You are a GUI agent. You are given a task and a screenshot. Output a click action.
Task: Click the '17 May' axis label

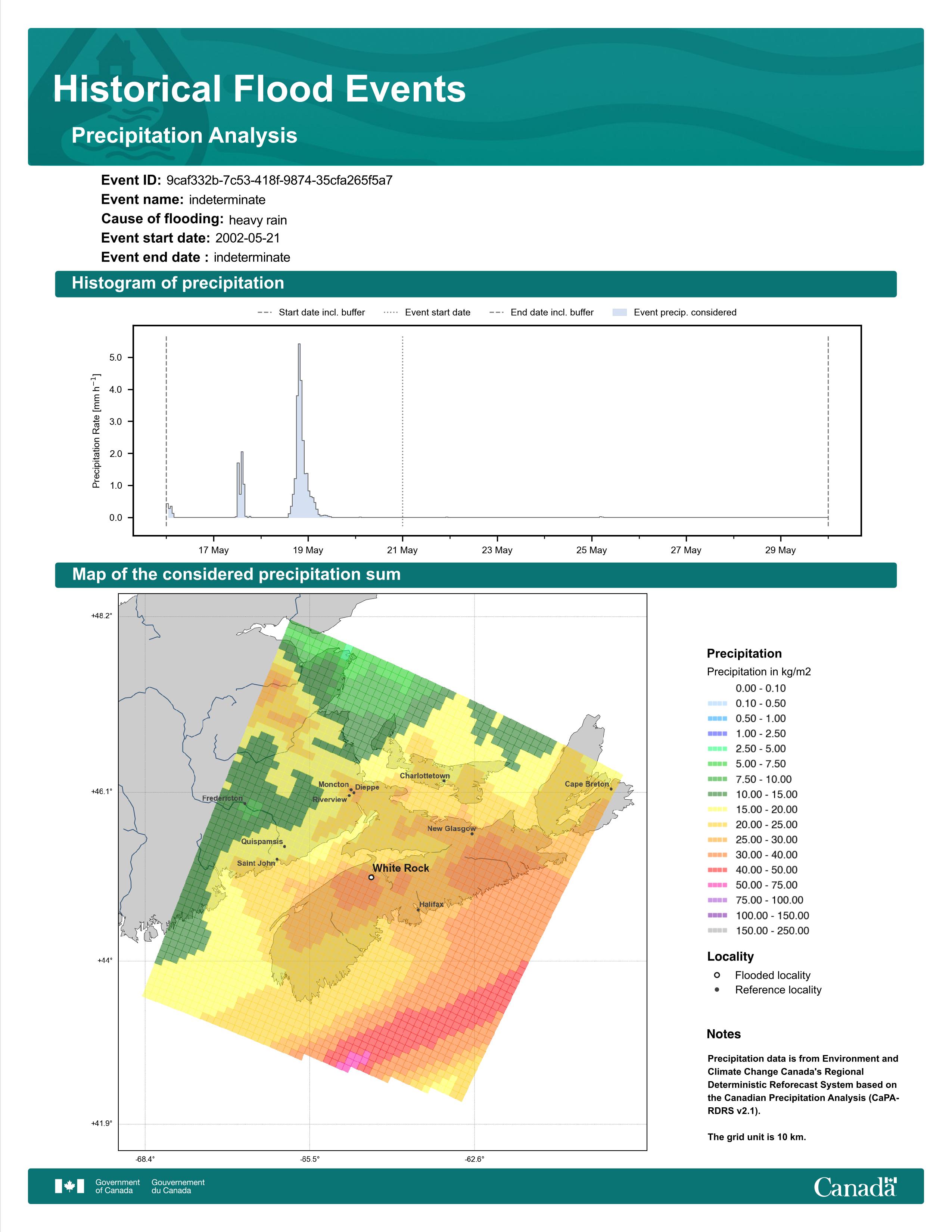pyautogui.click(x=213, y=550)
